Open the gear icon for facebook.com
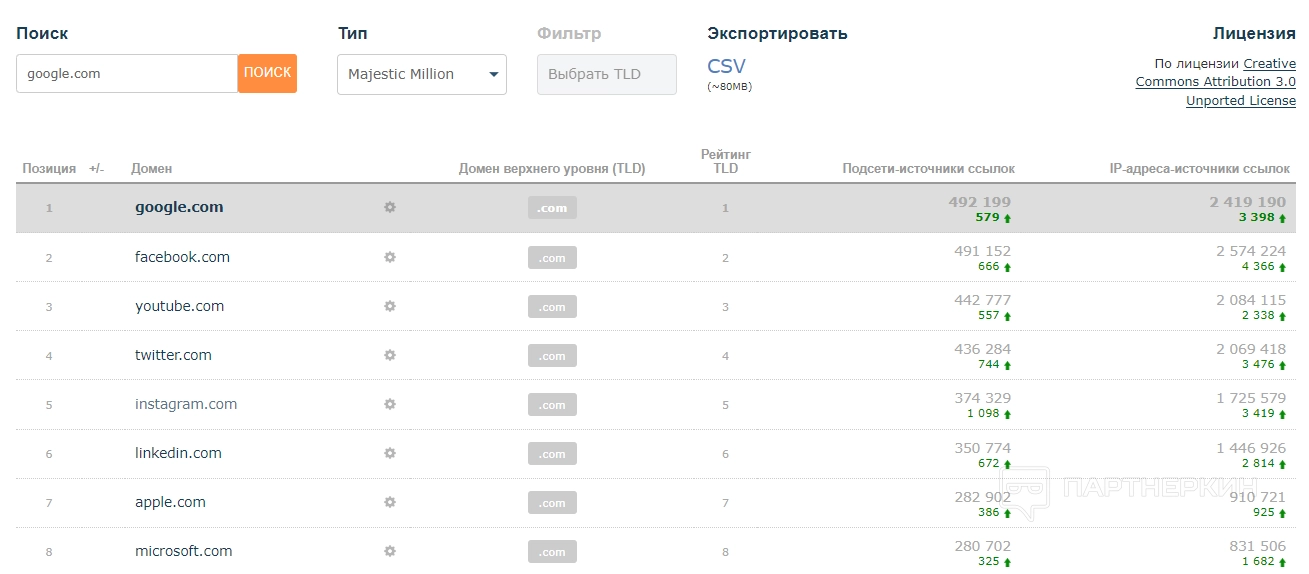The image size is (1309, 574). (390, 257)
